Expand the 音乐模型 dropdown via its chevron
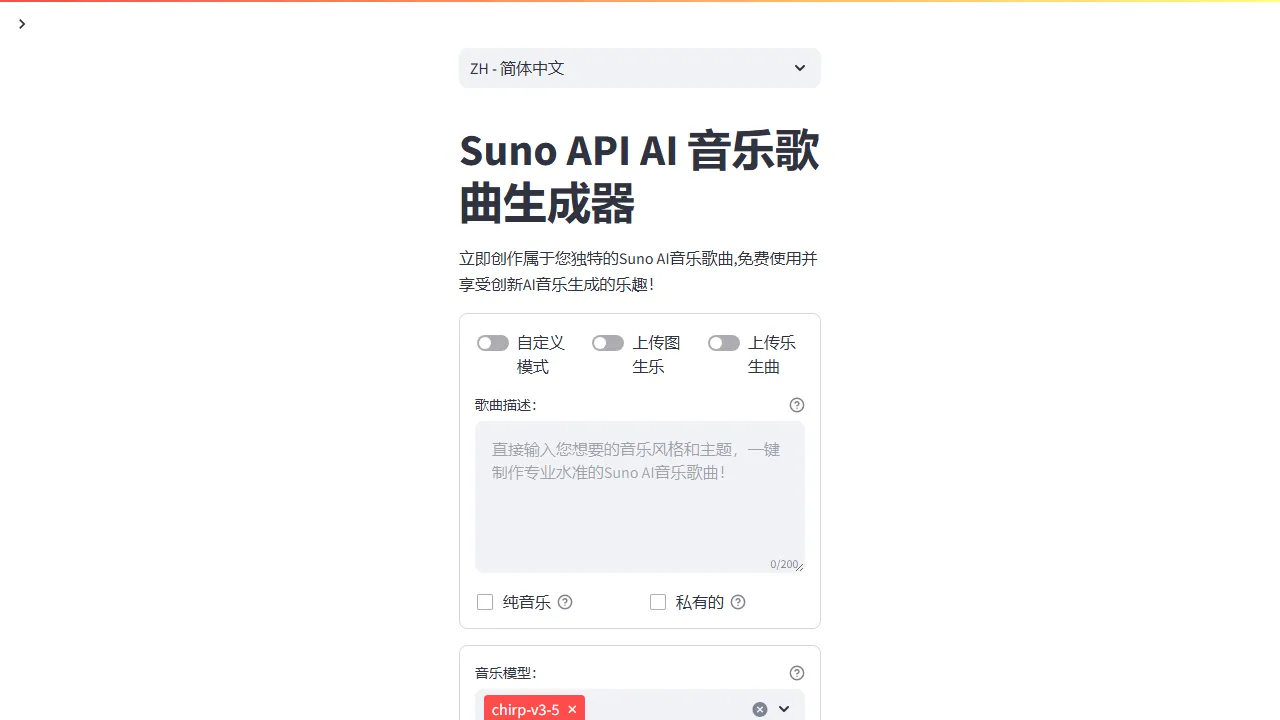The height and width of the screenshot is (720, 1280). point(784,709)
